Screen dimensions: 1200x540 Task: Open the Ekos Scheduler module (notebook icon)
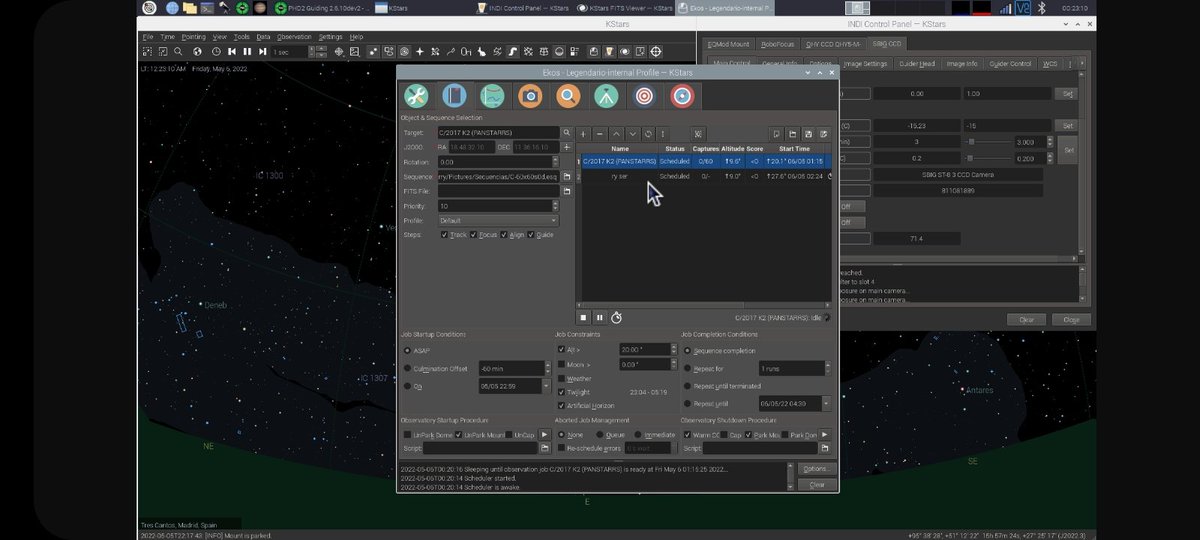click(454, 96)
